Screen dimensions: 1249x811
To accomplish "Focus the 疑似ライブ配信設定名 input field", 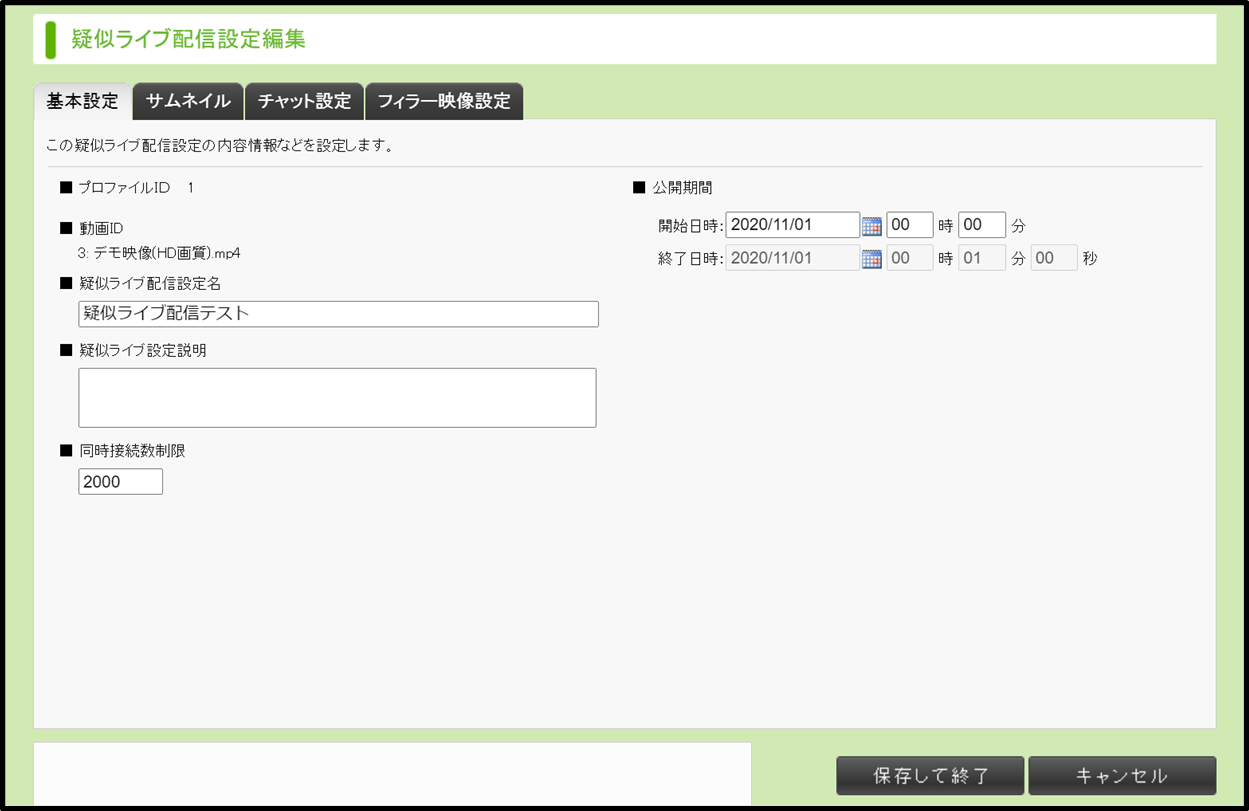I will [338, 314].
